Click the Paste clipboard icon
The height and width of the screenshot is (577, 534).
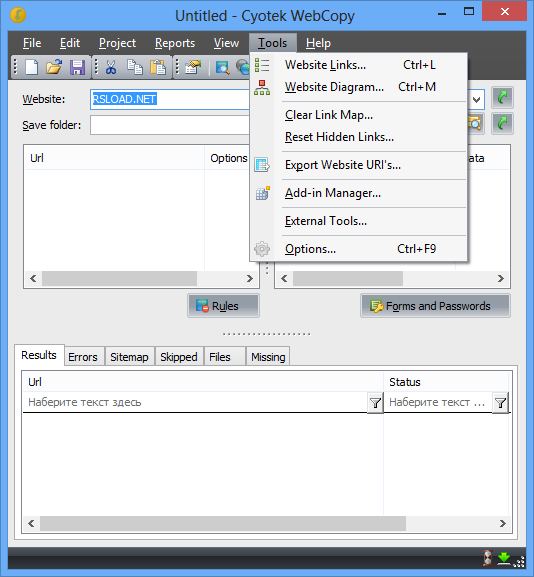[158, 67]
